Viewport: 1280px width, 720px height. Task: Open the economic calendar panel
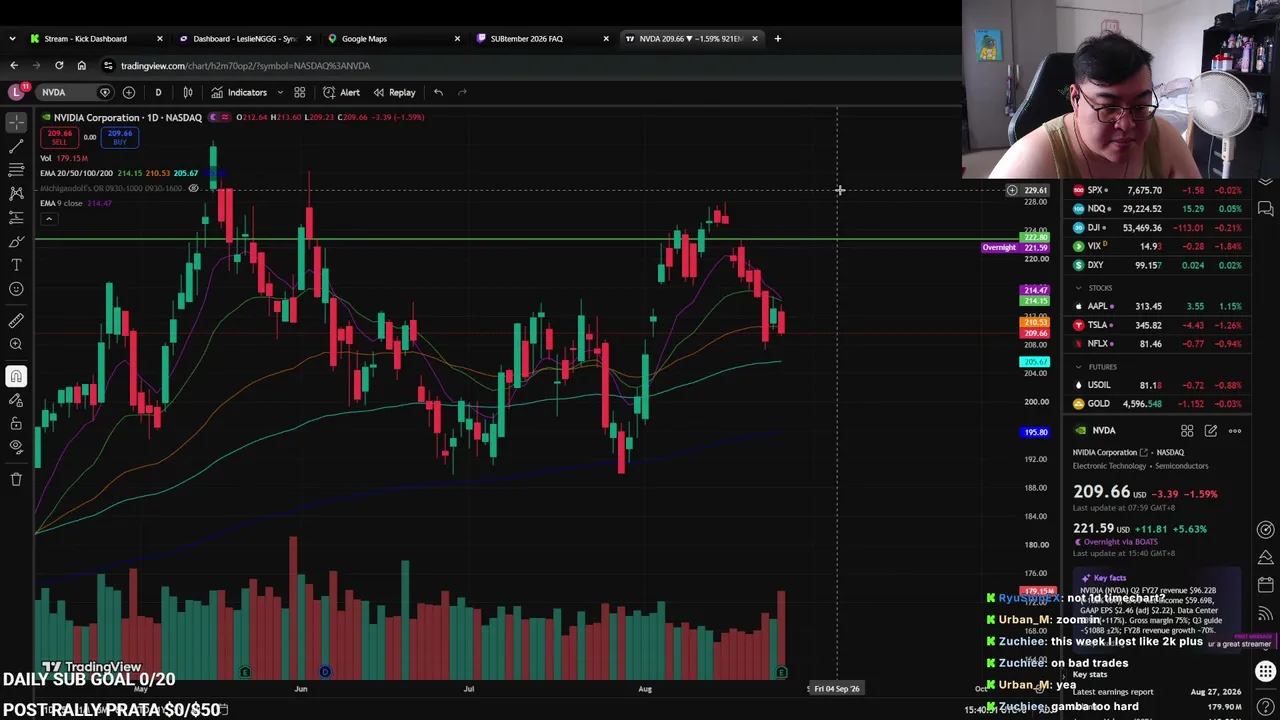tap(1265, 585)
